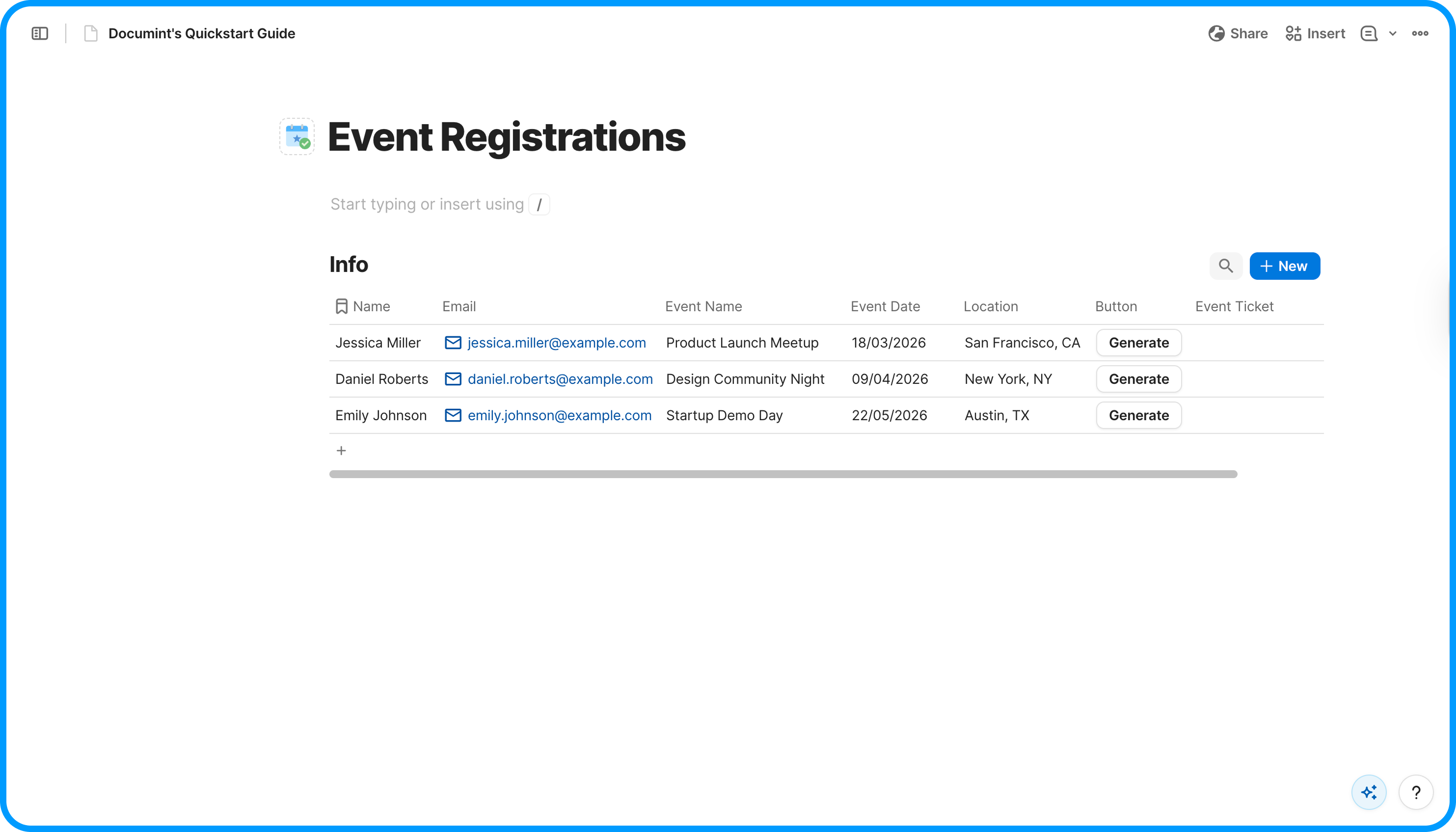1456x832 pixels.
Task: Add a row with the New button
Action: pos(1284,266)
